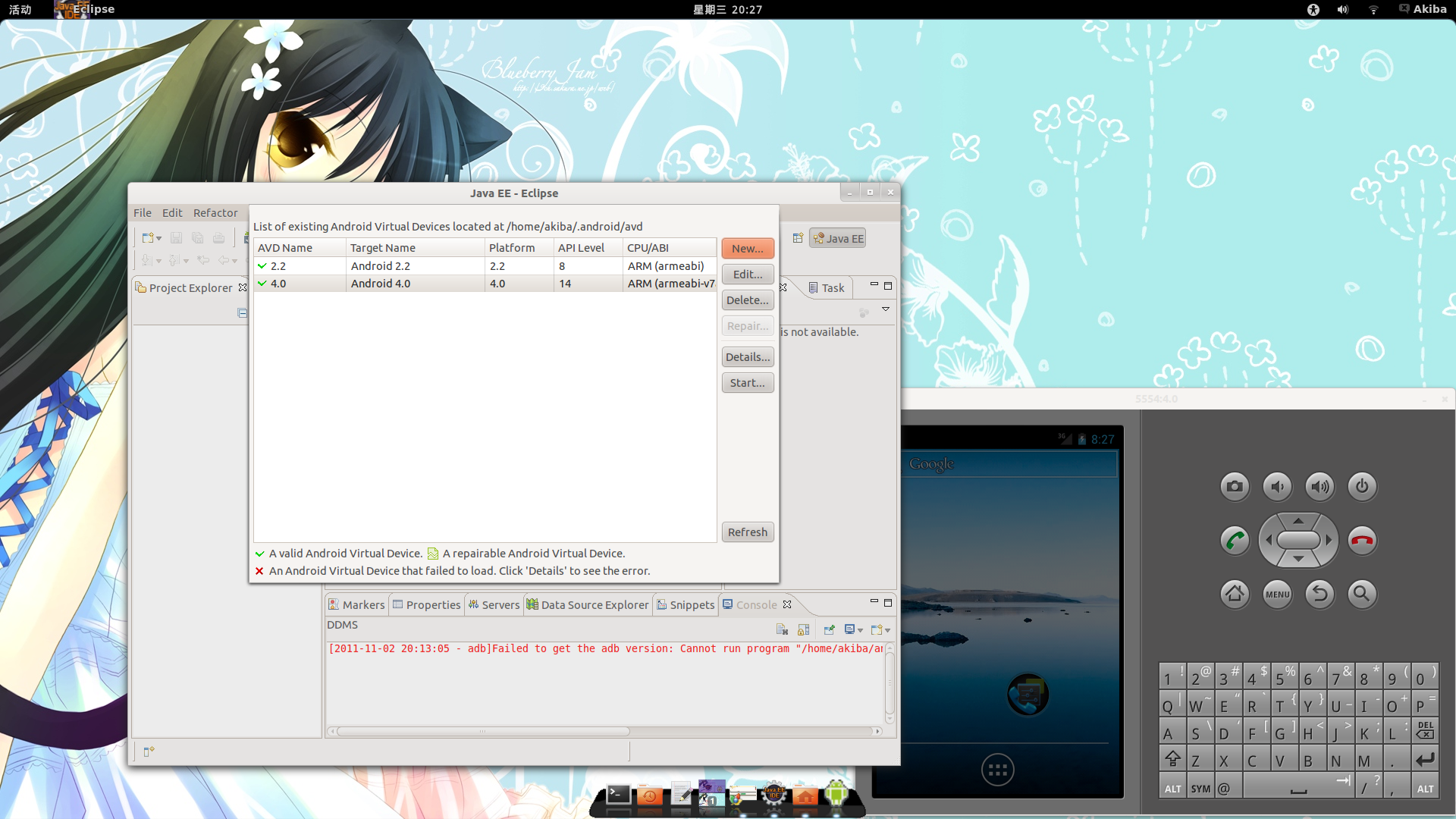Viewport: 1456px width, 819px height.
Task: Minimize the console panel
Action: pos(874,602)
